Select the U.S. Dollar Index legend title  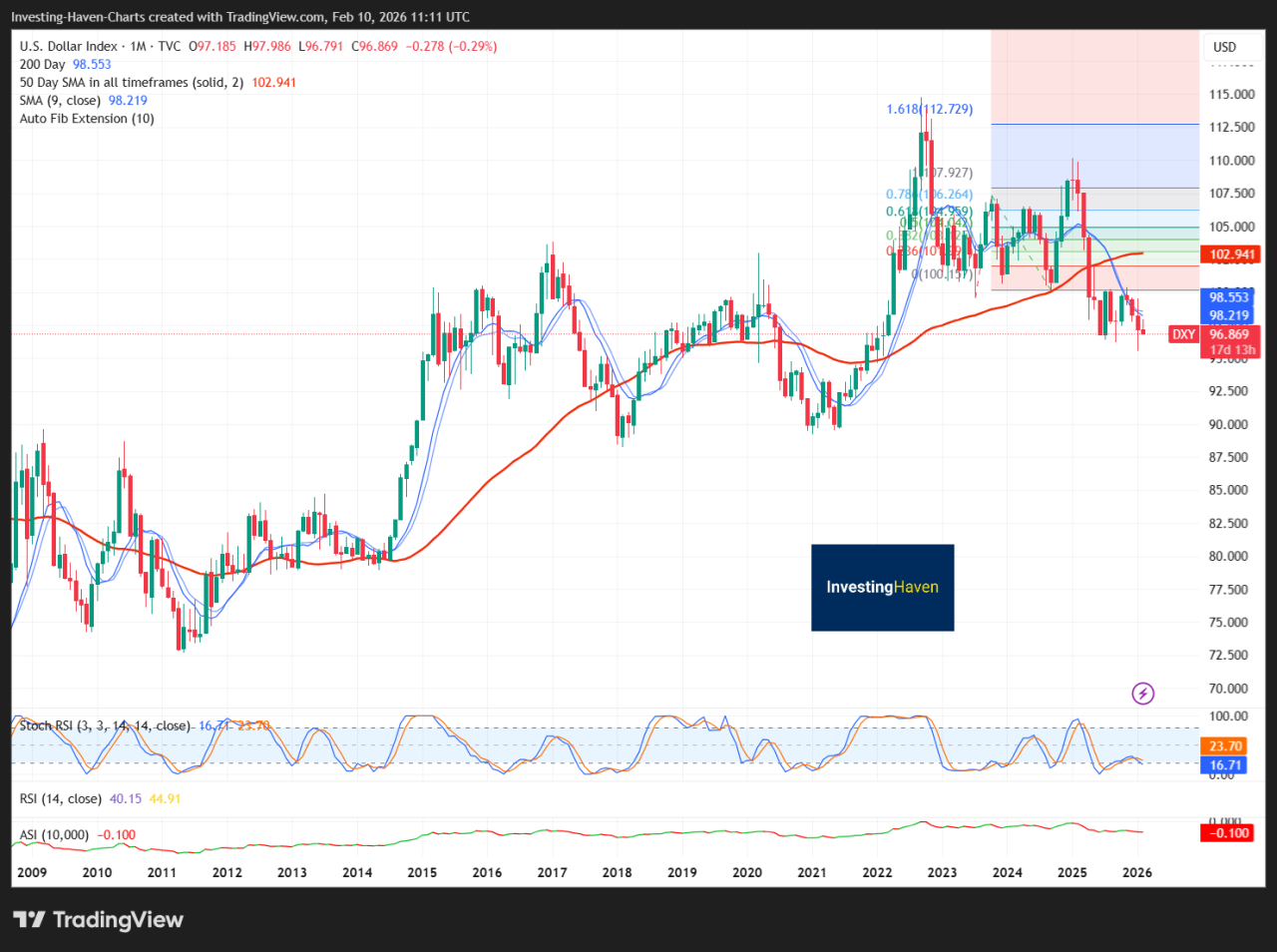[x=70, y=45]
